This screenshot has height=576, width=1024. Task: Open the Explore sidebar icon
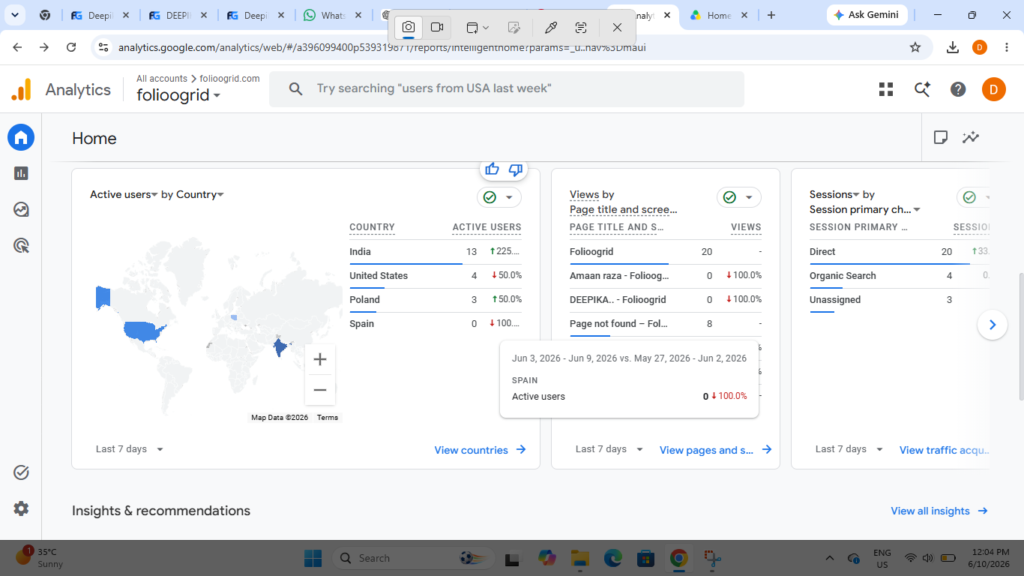pyautogui.click(x=21, y=210)
